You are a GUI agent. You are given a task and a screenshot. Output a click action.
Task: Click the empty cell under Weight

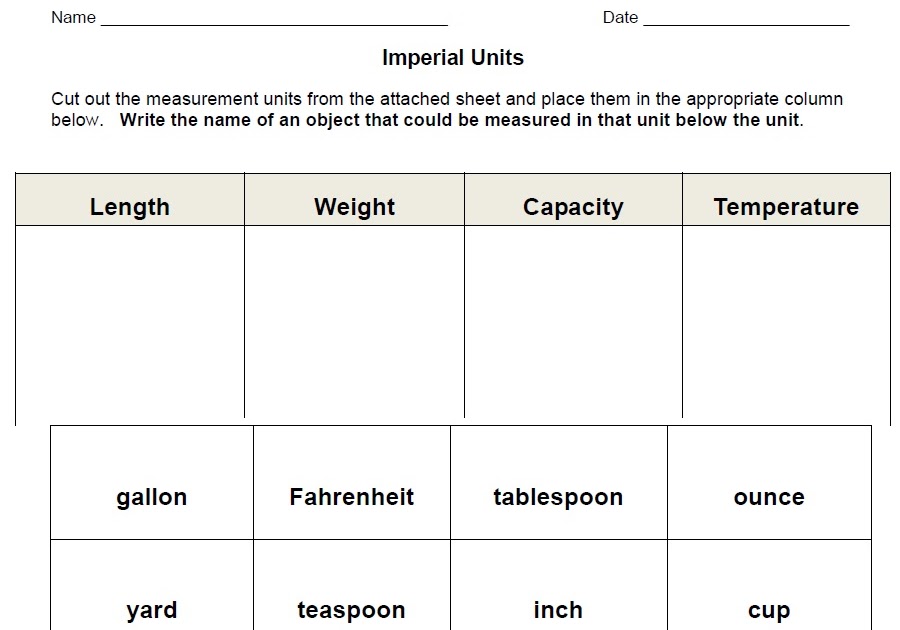[354, 320]
